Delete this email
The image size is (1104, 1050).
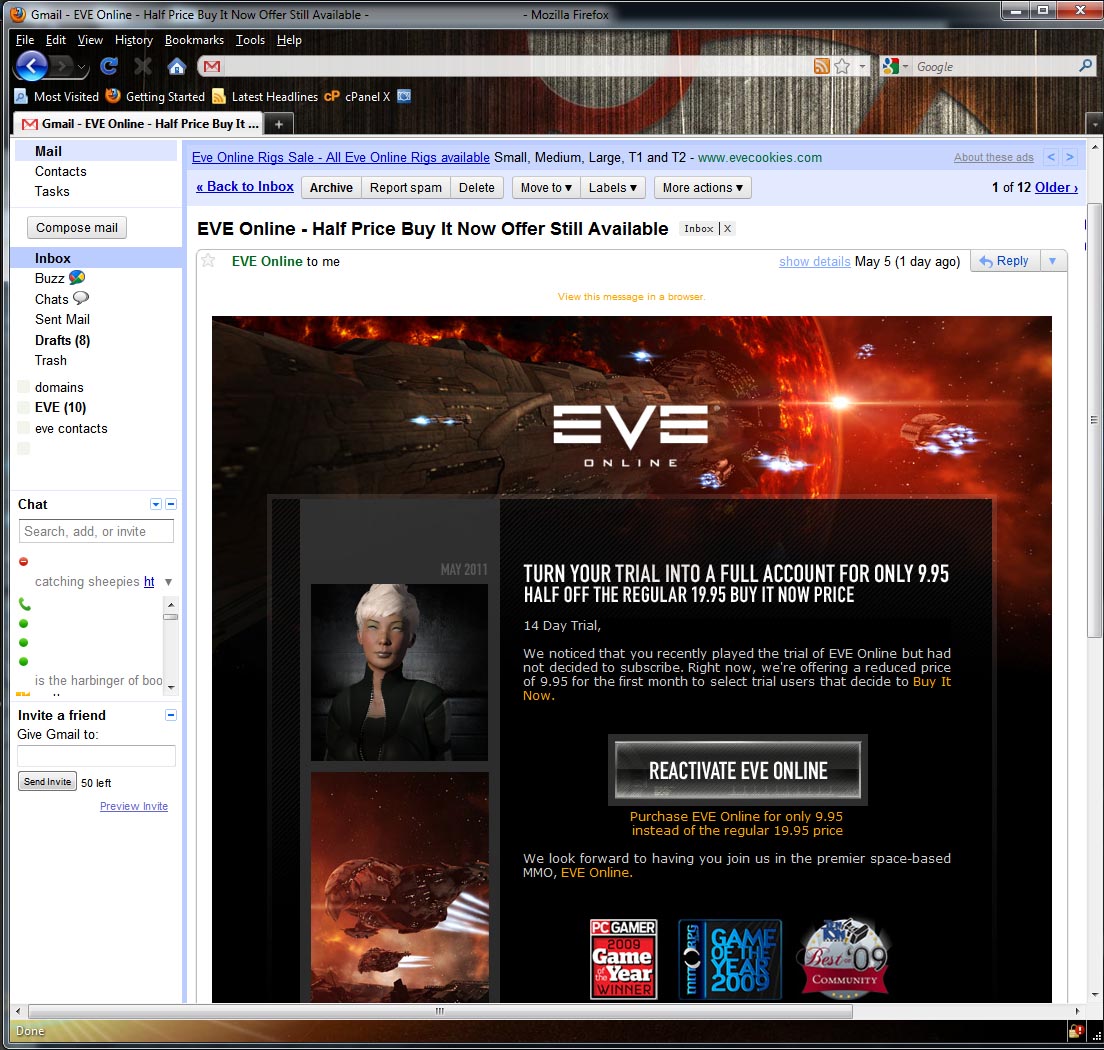[477, 187]
